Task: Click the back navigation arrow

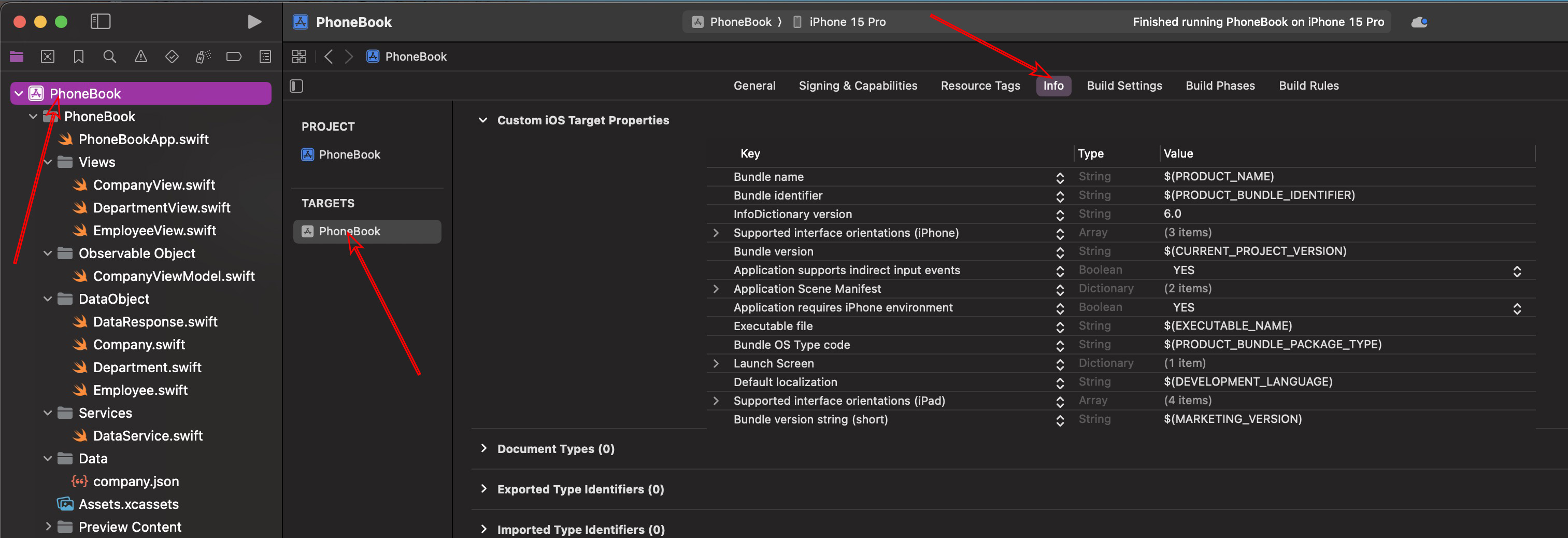Action: 328,56
